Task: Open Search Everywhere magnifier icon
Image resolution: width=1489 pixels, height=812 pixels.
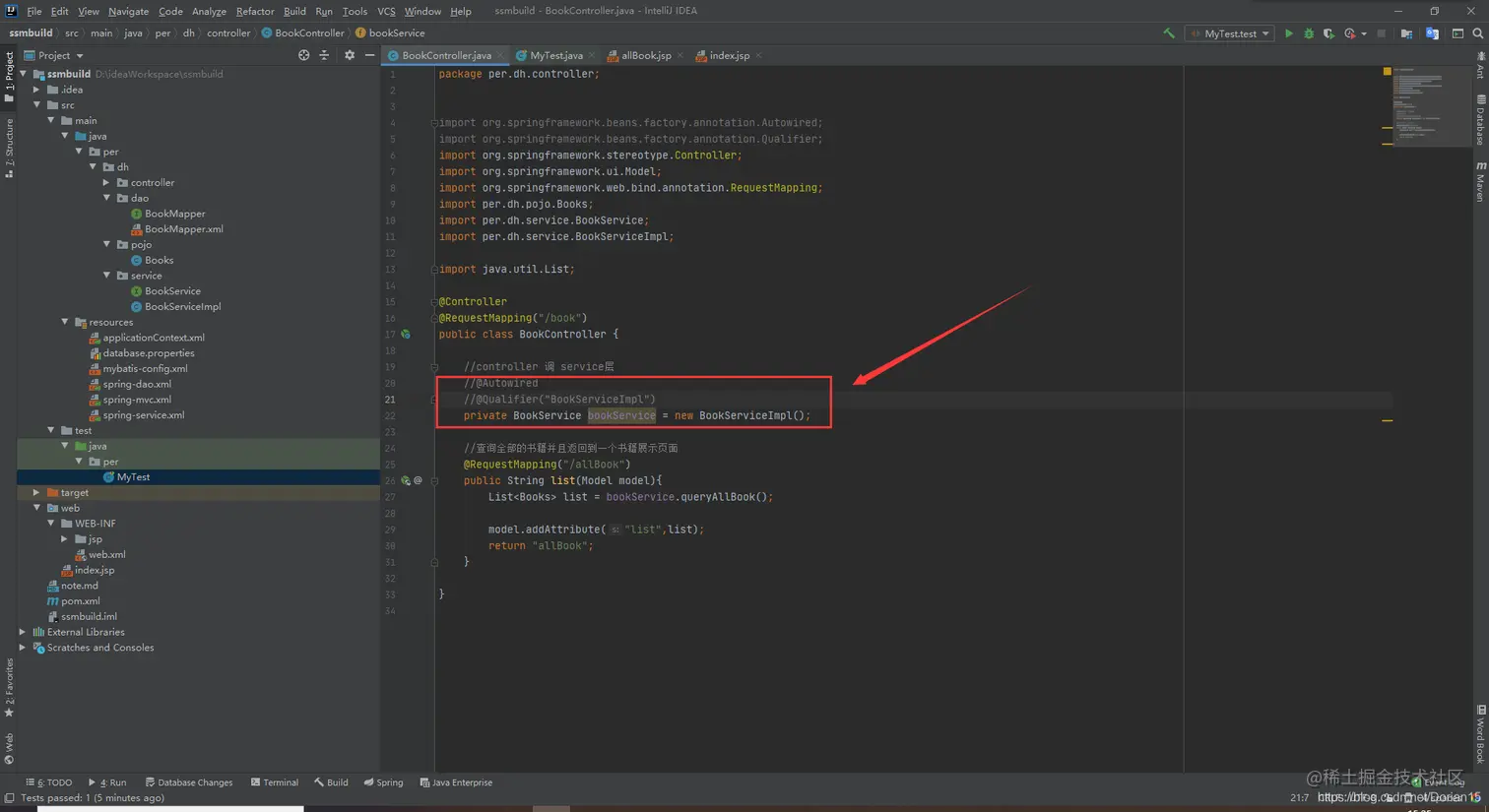Action: point(1478,33)
